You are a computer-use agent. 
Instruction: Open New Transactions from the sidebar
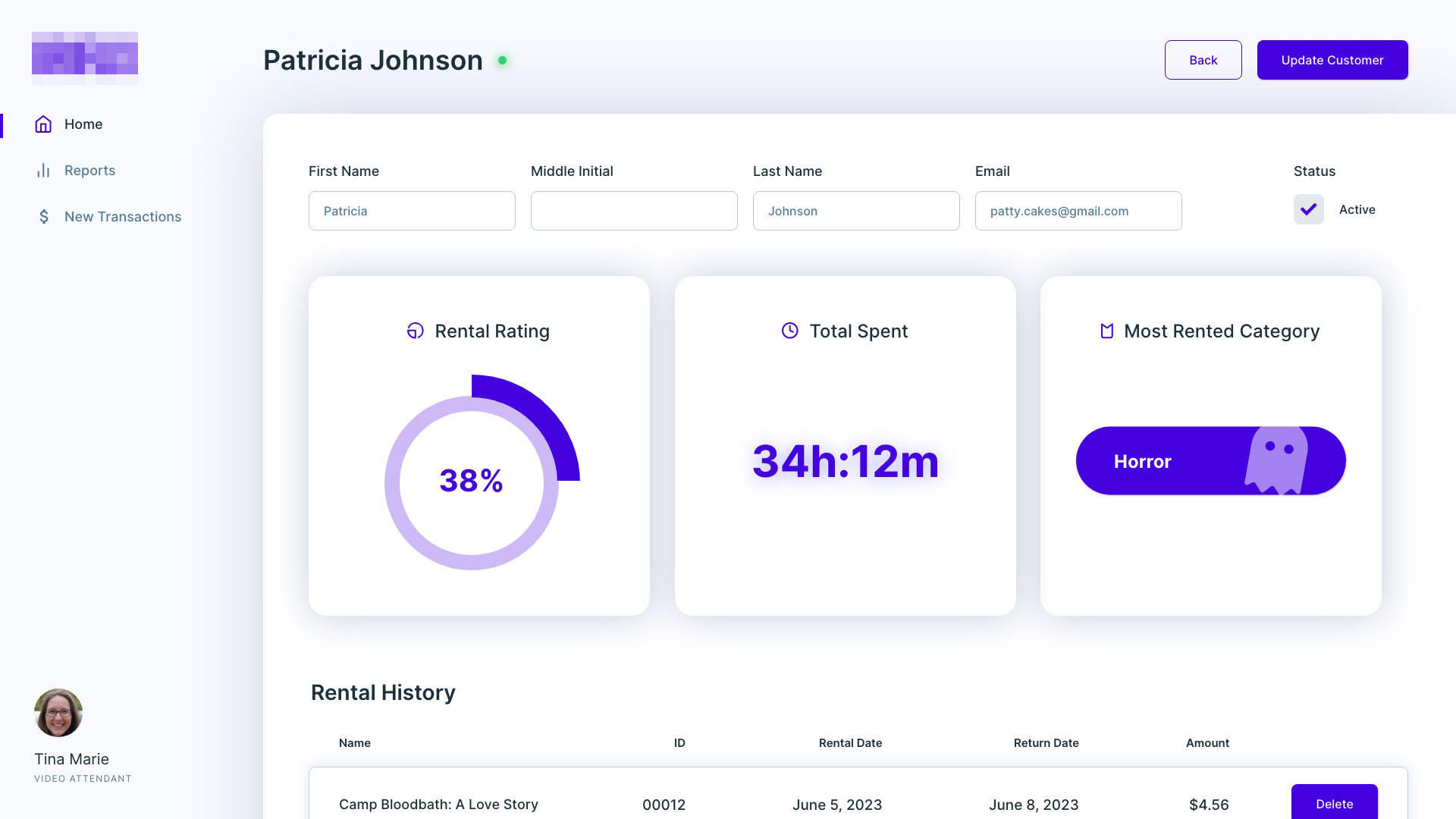(122, 216)
